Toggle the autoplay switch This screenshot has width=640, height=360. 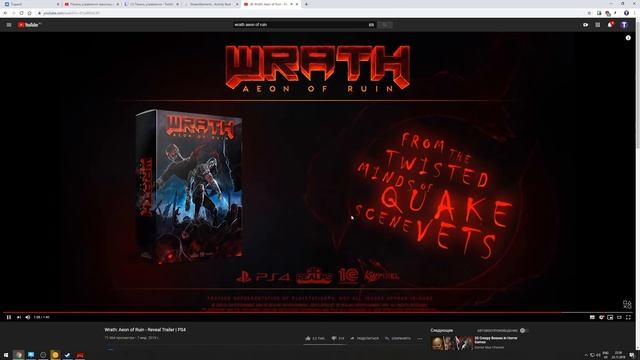(x=524, y=330)
